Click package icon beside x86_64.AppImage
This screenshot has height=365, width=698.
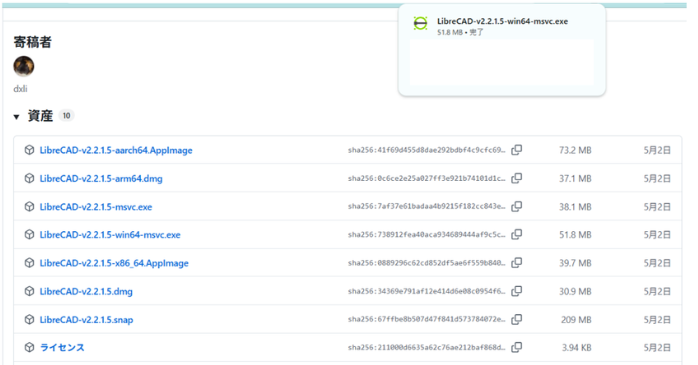pos(29,263)
